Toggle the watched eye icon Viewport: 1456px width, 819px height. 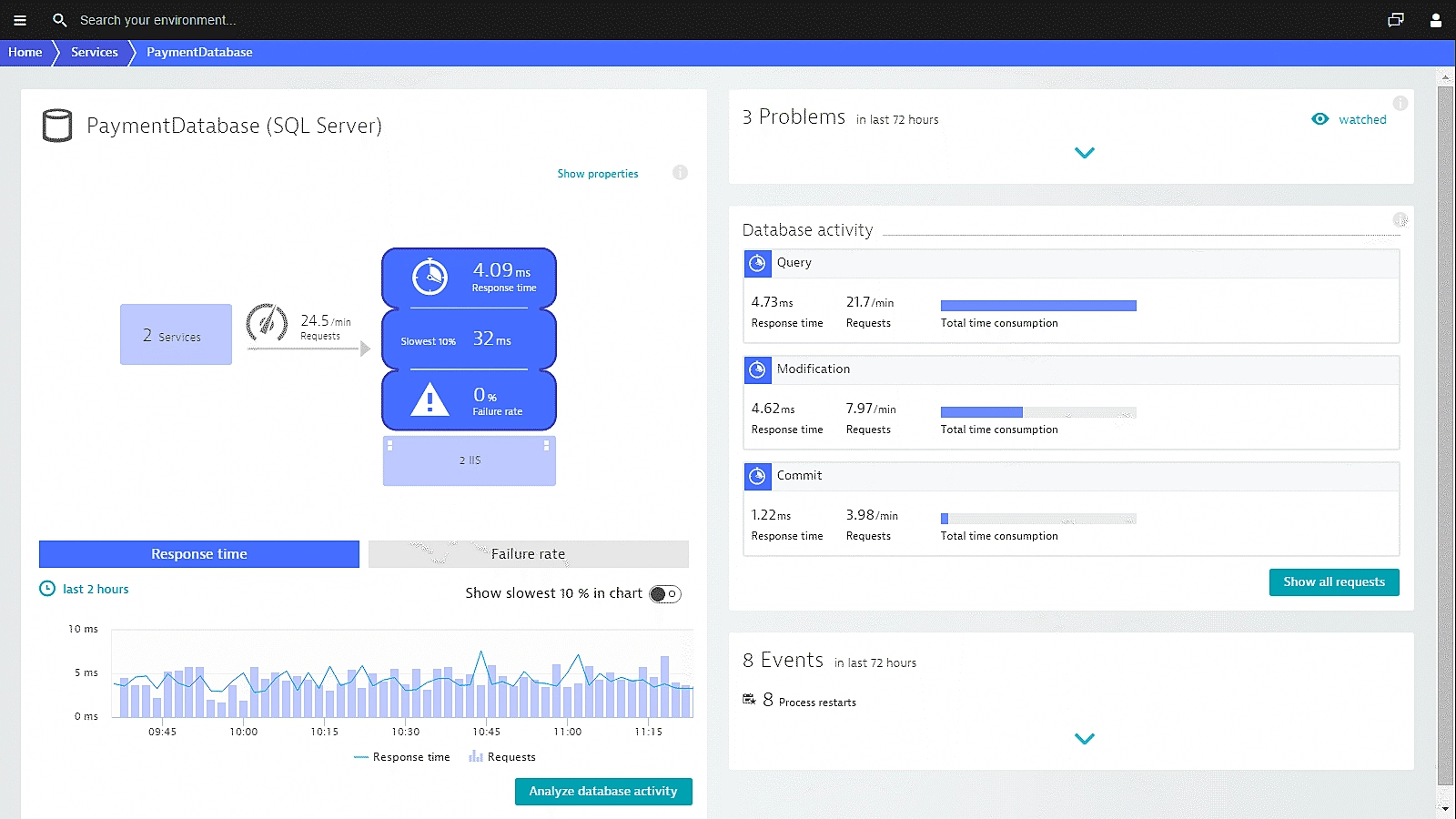coord(1319,119)
